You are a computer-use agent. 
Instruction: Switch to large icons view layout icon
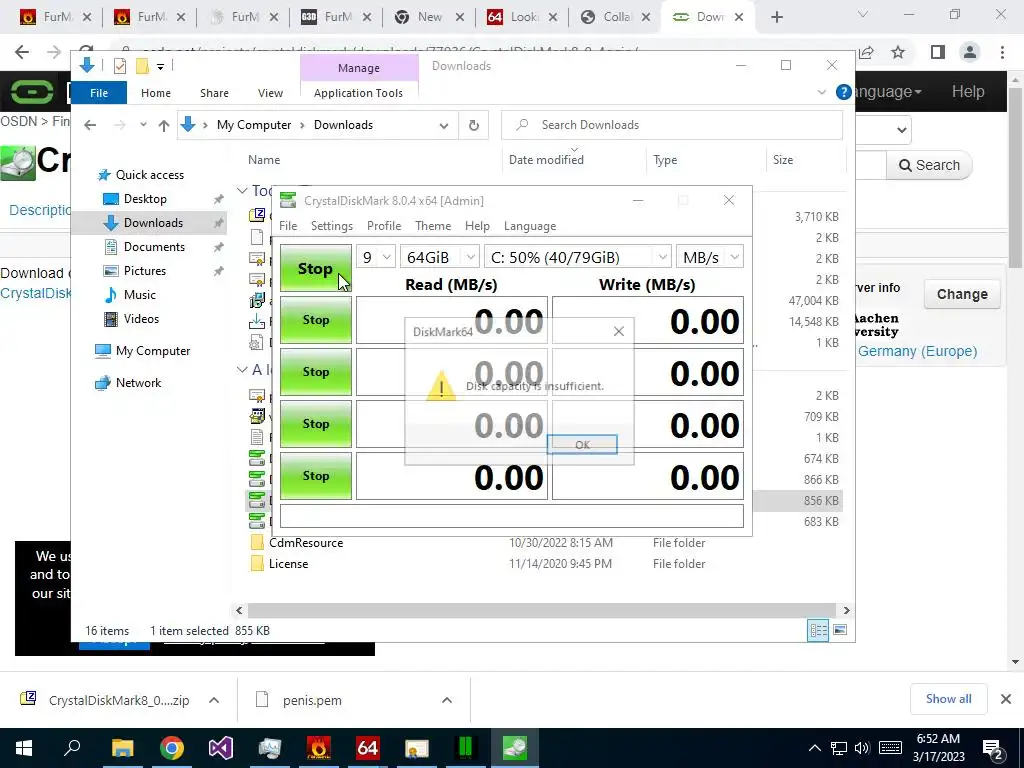[840, 630]
